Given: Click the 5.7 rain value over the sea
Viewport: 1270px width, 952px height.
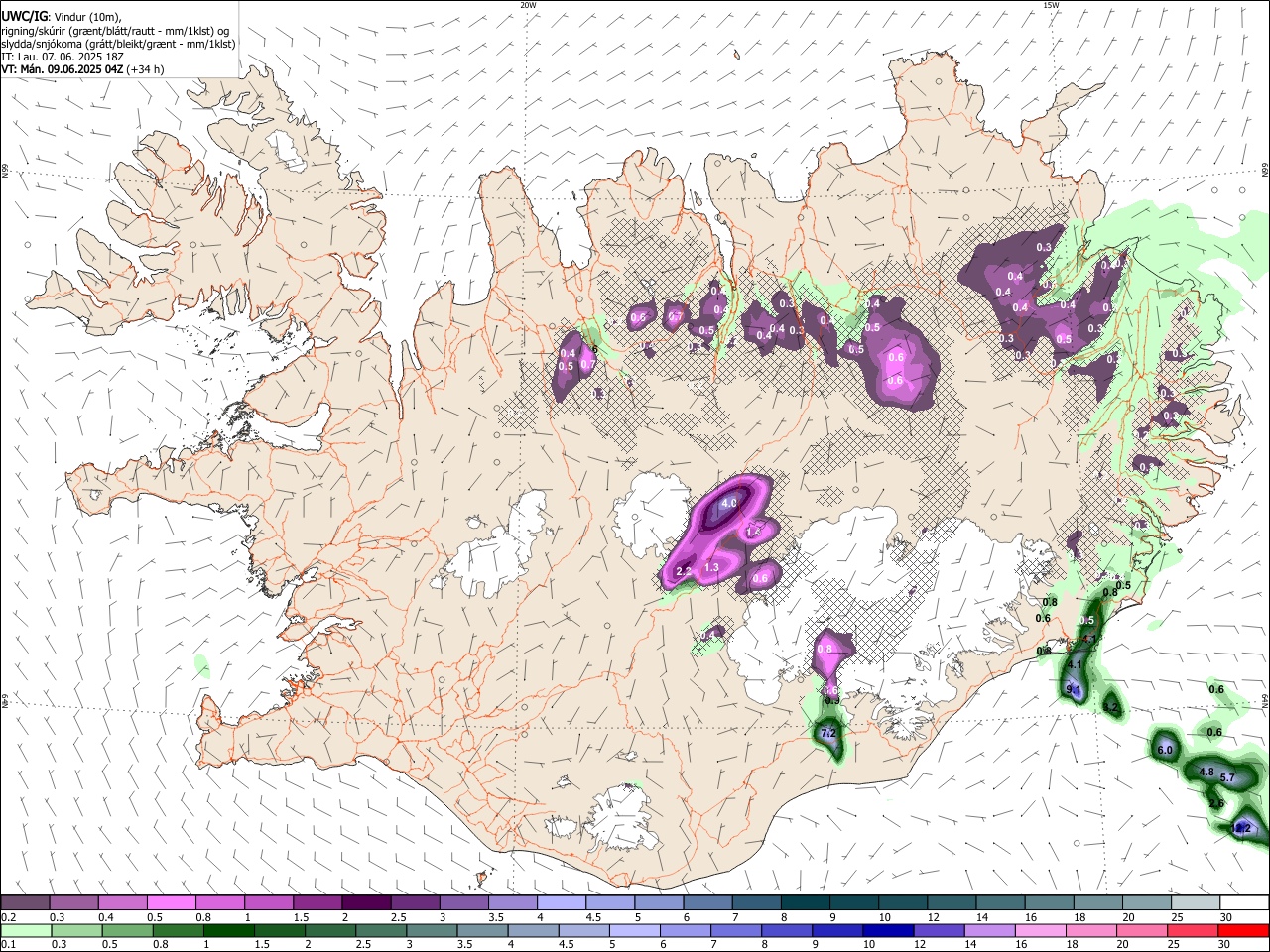Looking at the screenshot, I should [1227, 778].
